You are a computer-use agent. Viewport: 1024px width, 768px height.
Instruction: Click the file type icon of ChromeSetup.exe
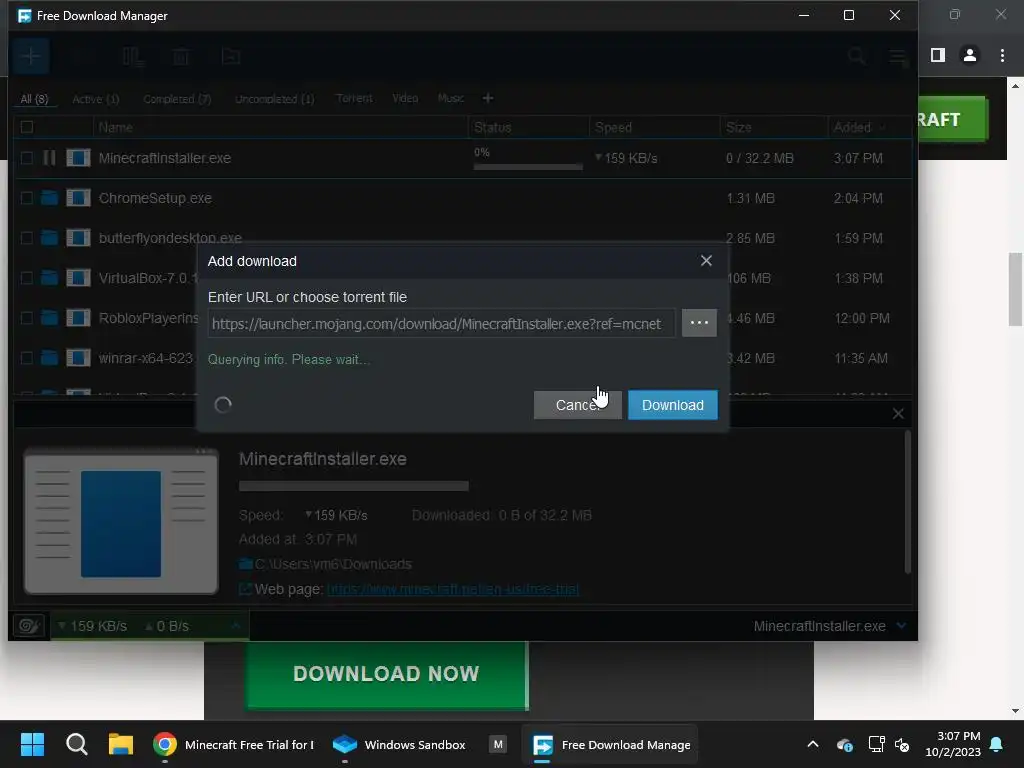click(78, 198)
